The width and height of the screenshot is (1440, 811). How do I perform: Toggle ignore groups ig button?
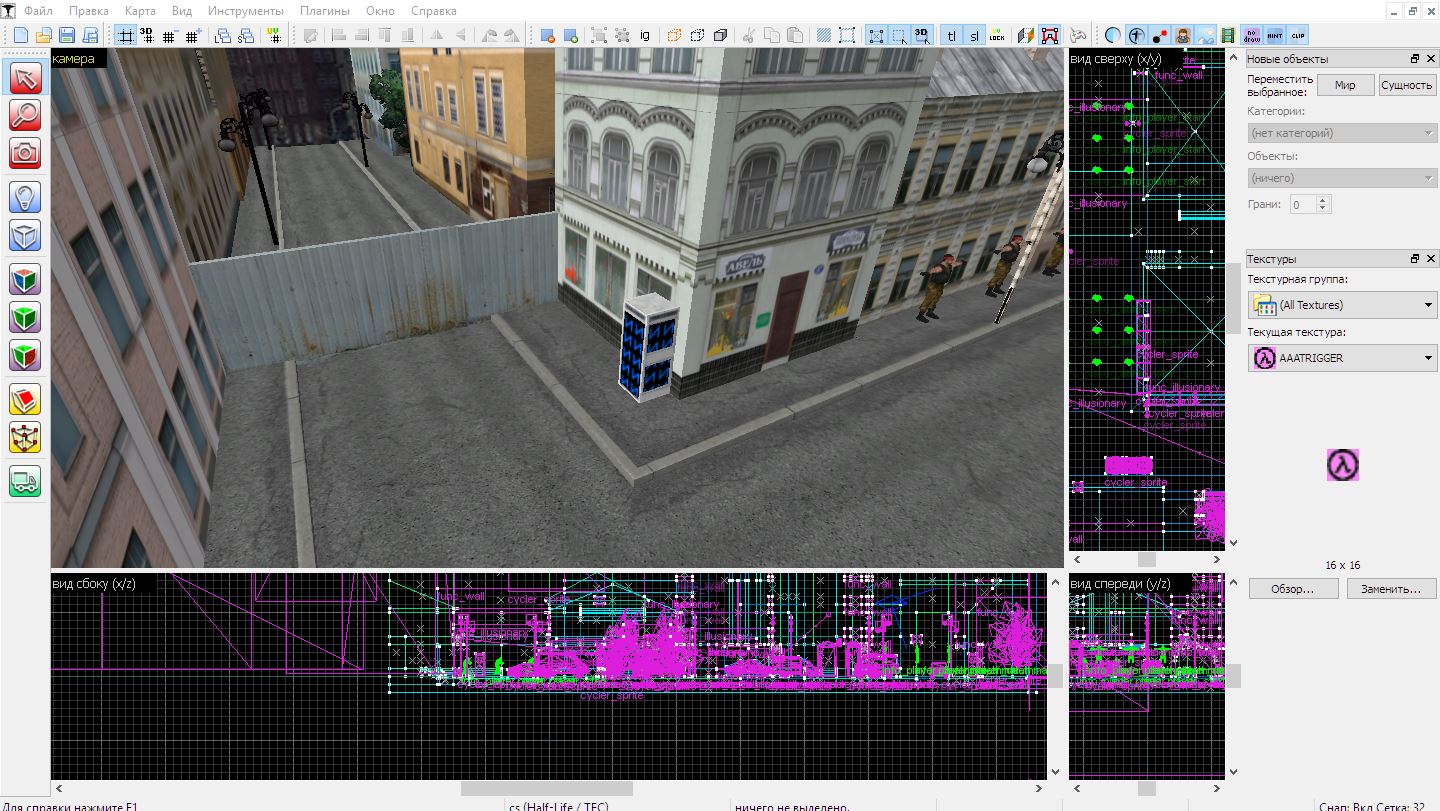pos(645,35)
